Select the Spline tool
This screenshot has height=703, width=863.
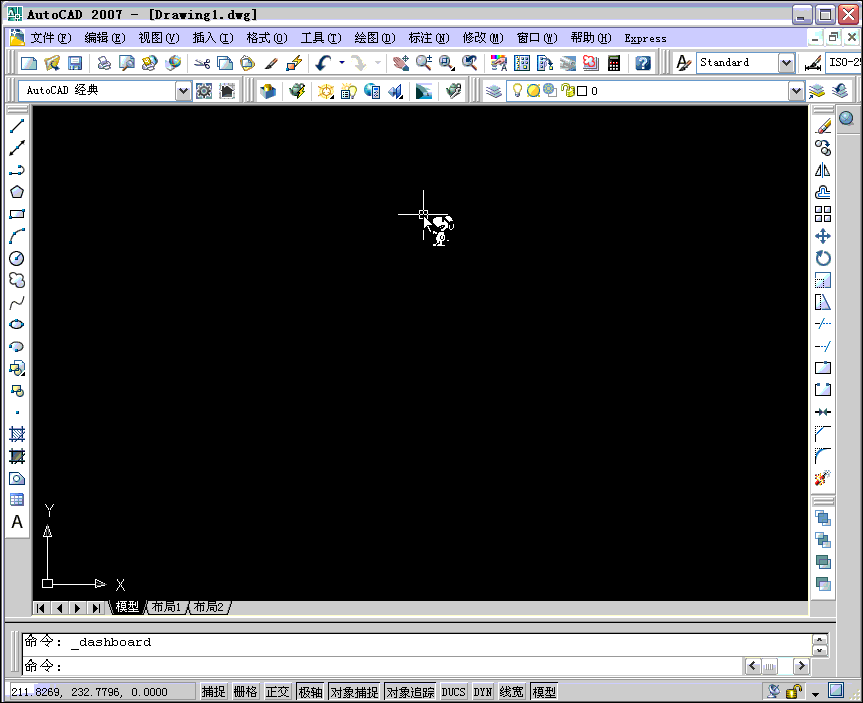17,301
